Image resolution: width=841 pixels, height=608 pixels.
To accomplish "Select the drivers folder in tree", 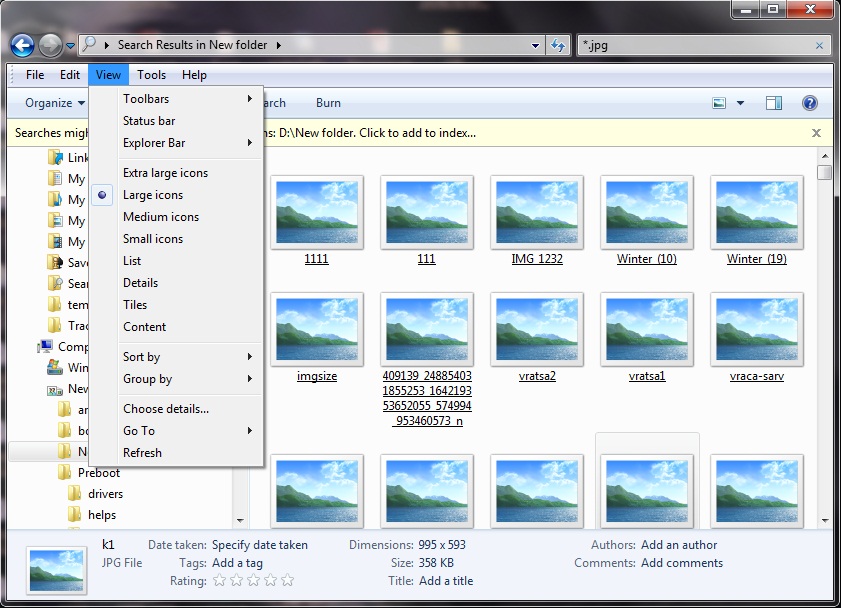I will [105, 493].
